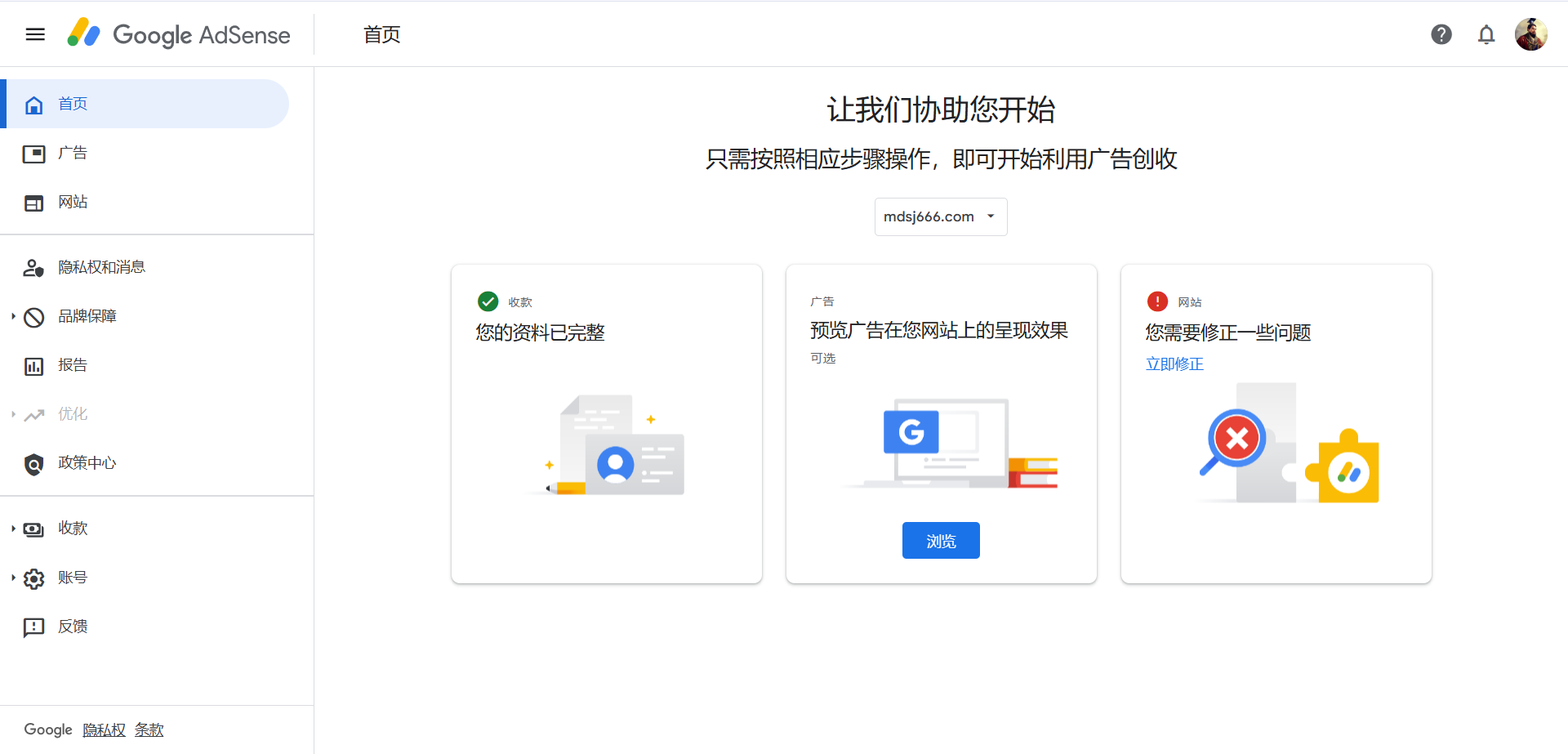Image resolution: width=1568 pixels, height=754 pixels.
Task: Click the 政策中心 shield icon
Action: (x=33, y=464)
